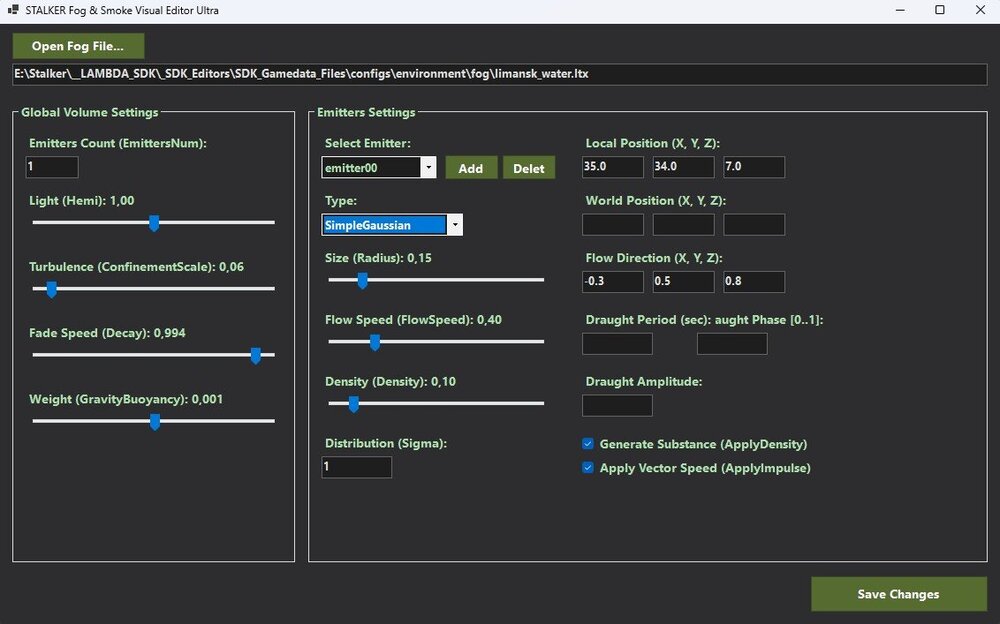Screen dimensions: 1000x624
Task: Click the Size (Radius): 0,15 label
Action: [378, 258]
